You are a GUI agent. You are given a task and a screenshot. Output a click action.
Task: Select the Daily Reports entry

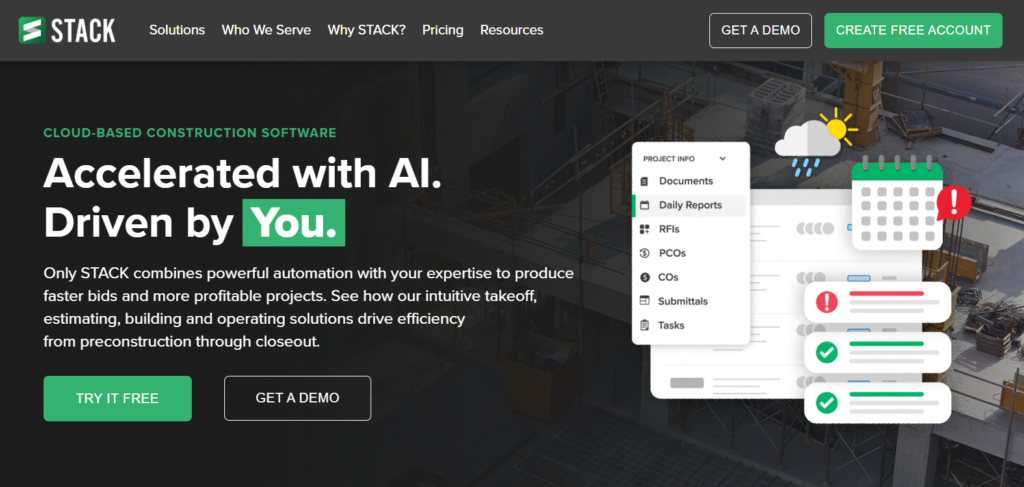(690, 205)
